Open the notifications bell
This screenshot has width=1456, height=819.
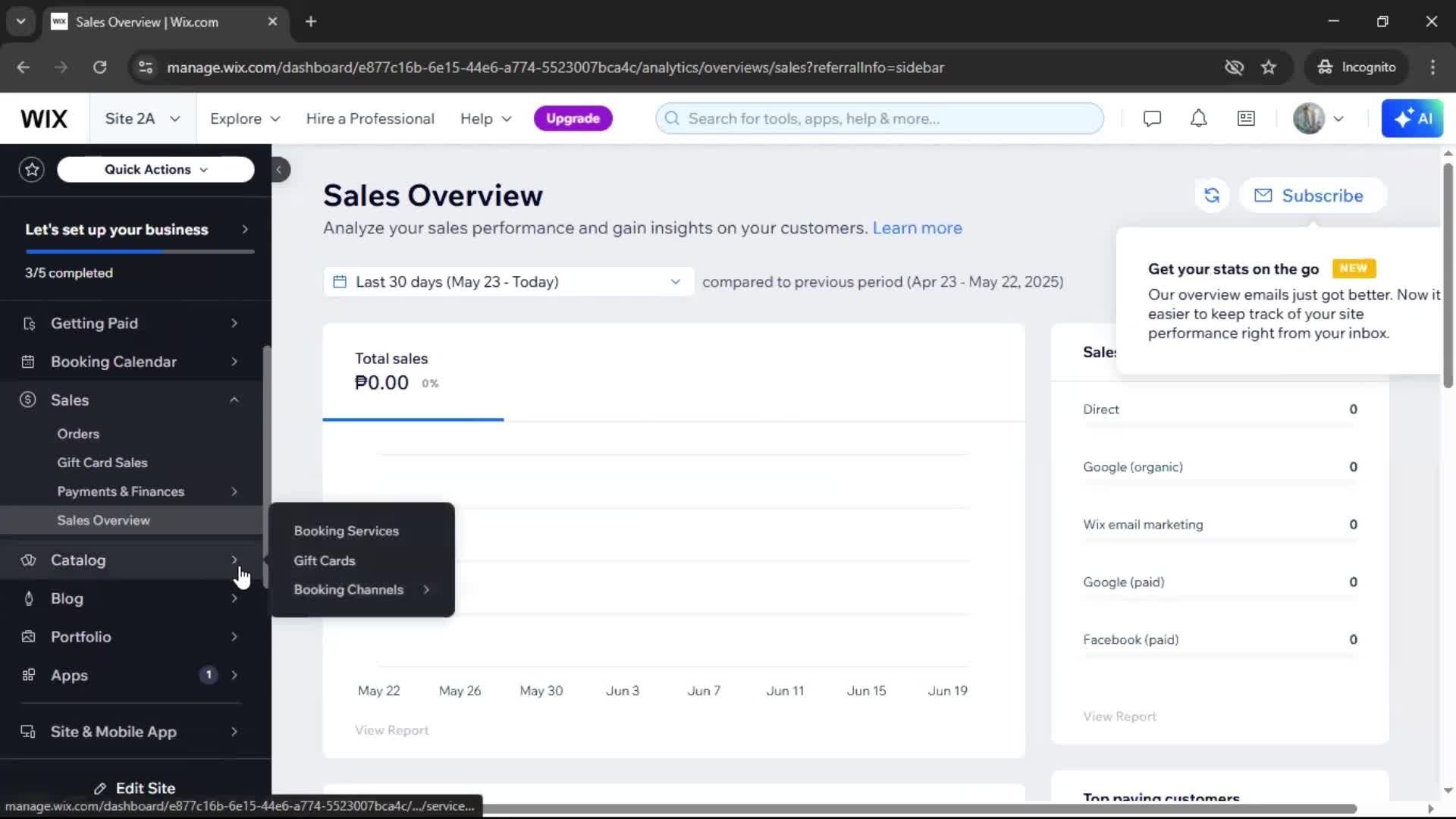[1198, 119]
